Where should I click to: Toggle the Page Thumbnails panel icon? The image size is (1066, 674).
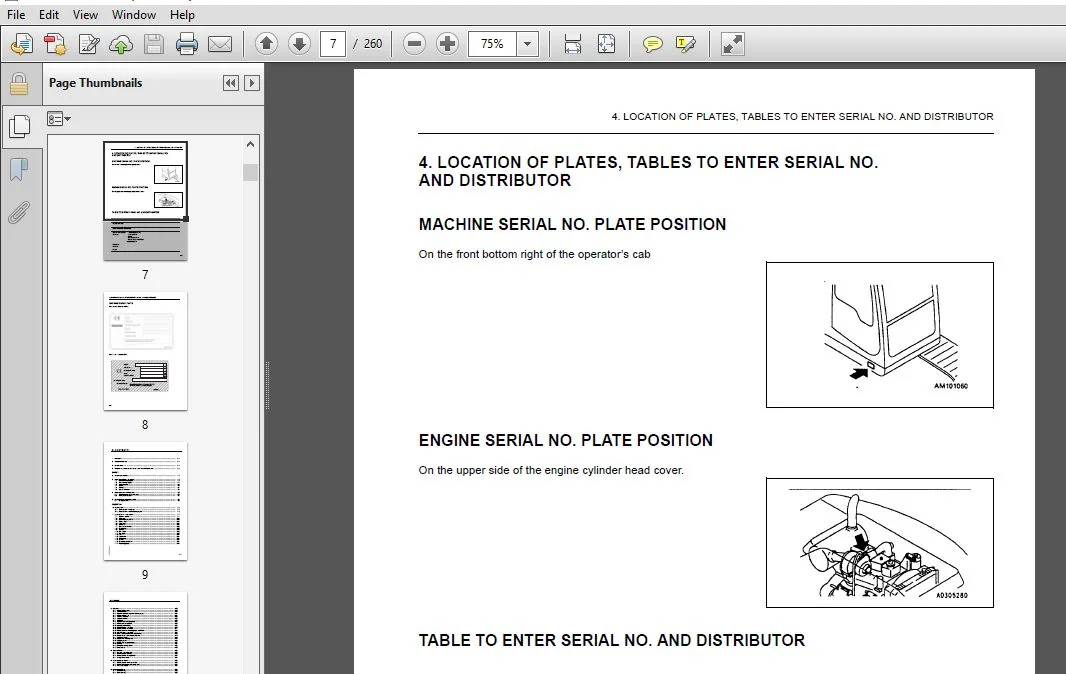20,127
